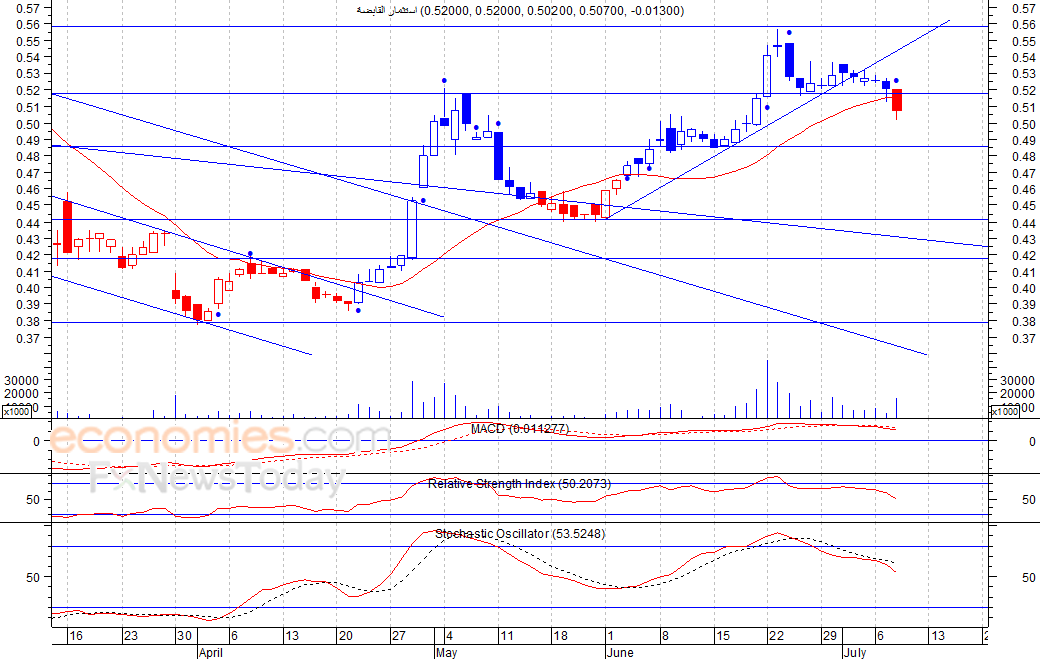This screenshot has width=1040, height=659.
Task: Select the latest red candlestick
Action: (897, 100)
